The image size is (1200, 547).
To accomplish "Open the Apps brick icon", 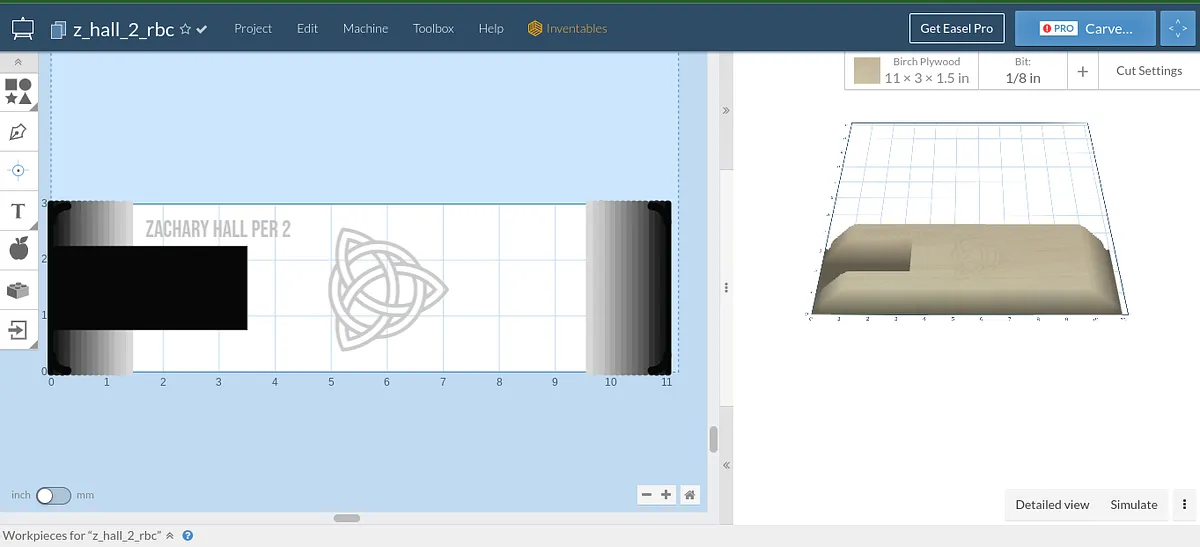I will click(x=18, y=290).
